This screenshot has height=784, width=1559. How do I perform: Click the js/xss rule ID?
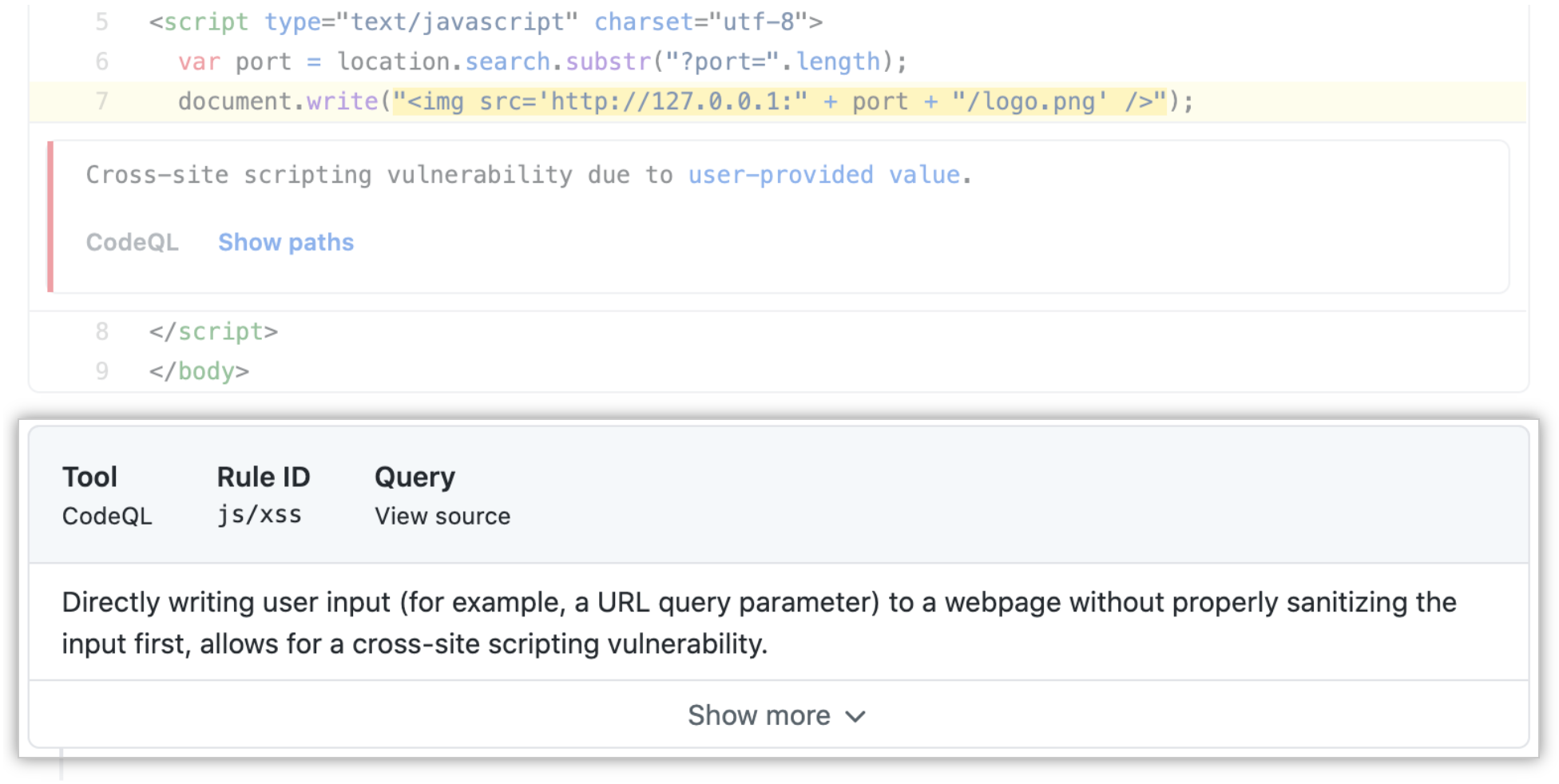260,515
